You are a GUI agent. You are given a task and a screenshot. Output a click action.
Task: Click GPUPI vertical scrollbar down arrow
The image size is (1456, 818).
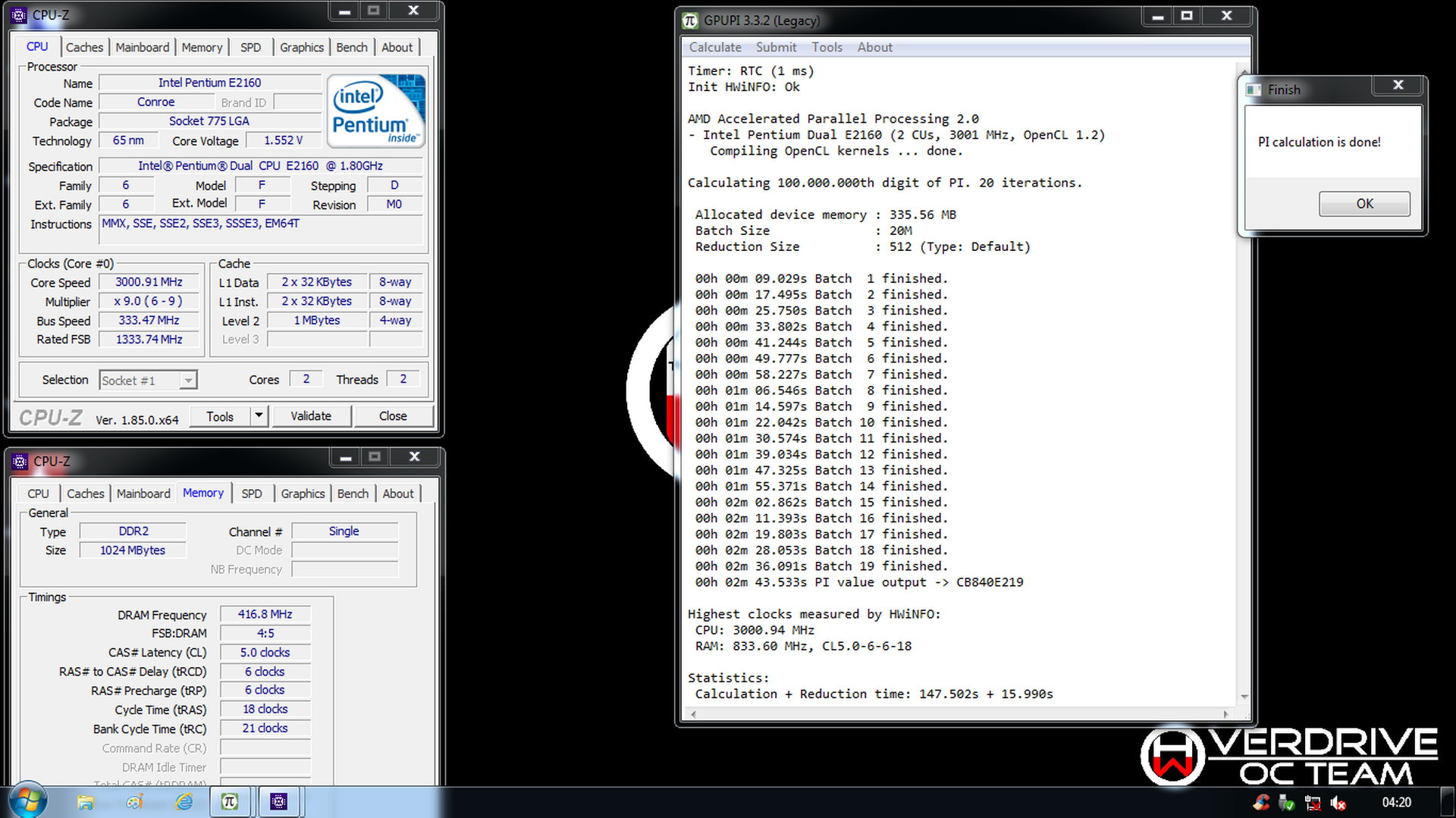[x=1244, y=696]
